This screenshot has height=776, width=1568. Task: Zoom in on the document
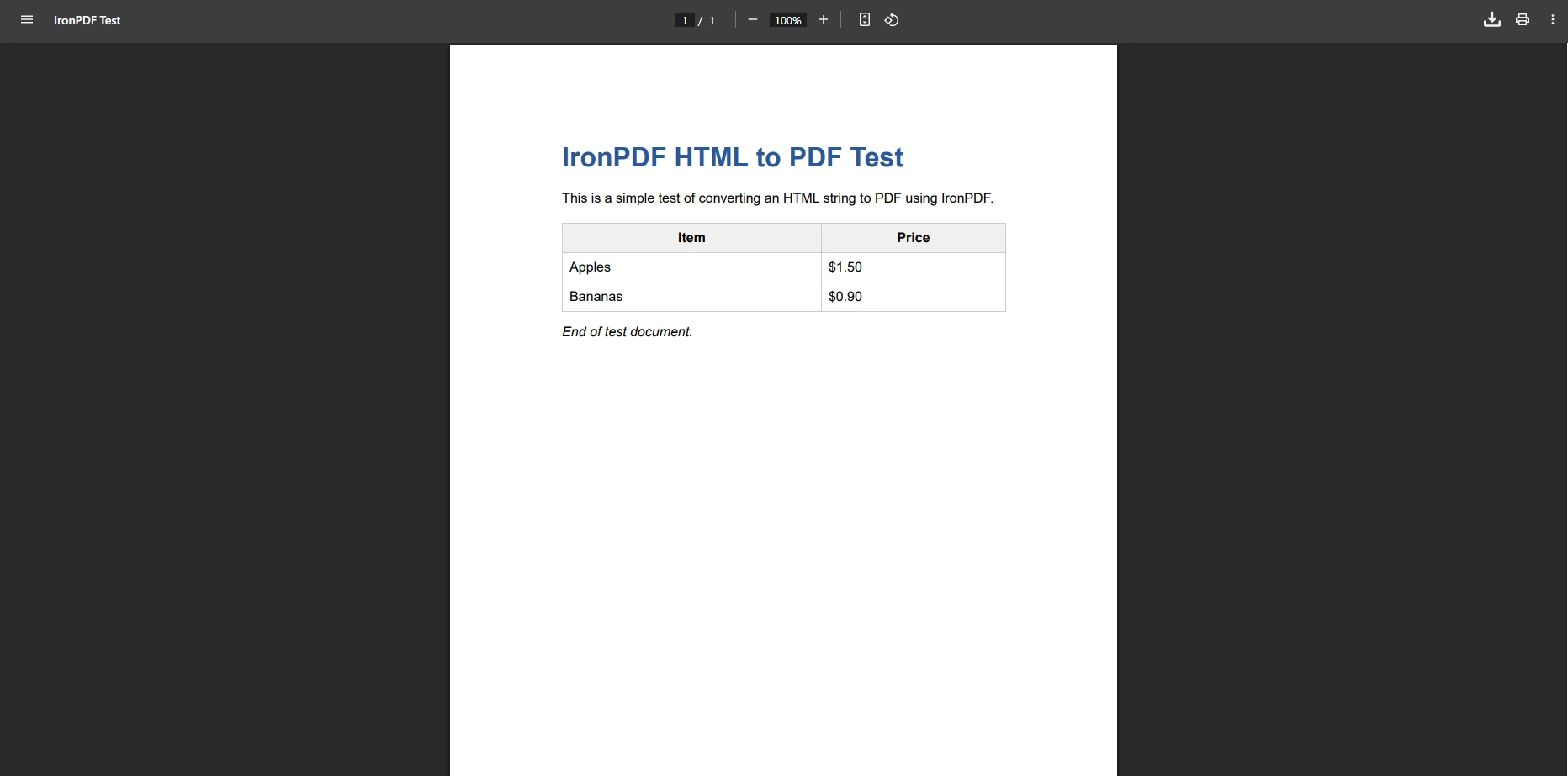[824, 19]
